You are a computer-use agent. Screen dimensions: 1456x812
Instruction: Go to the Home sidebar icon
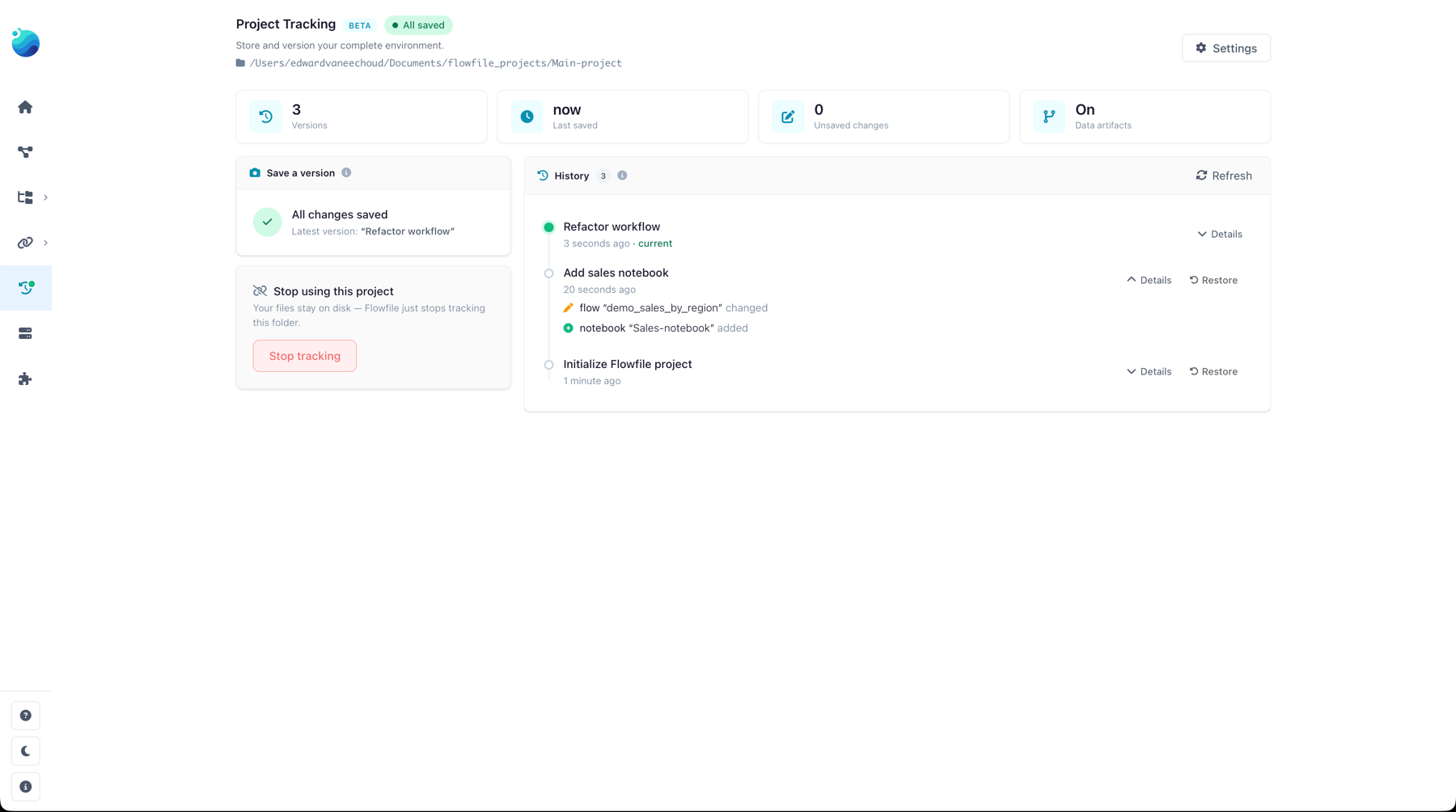tap(25, 107)
